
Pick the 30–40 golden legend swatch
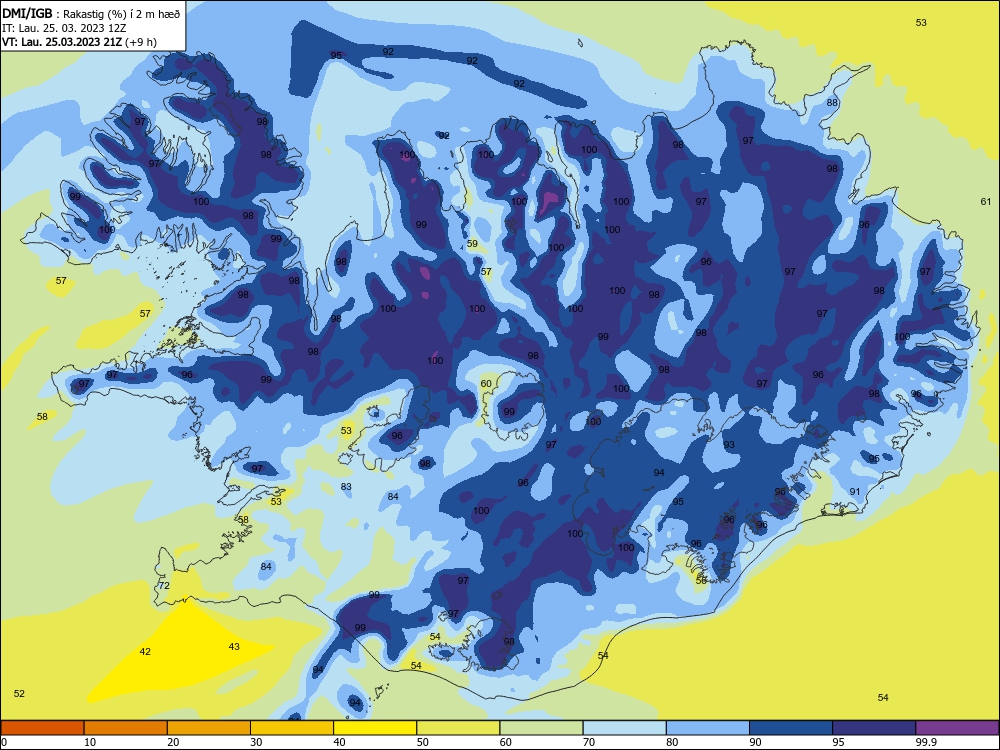[x=292, y=728]
